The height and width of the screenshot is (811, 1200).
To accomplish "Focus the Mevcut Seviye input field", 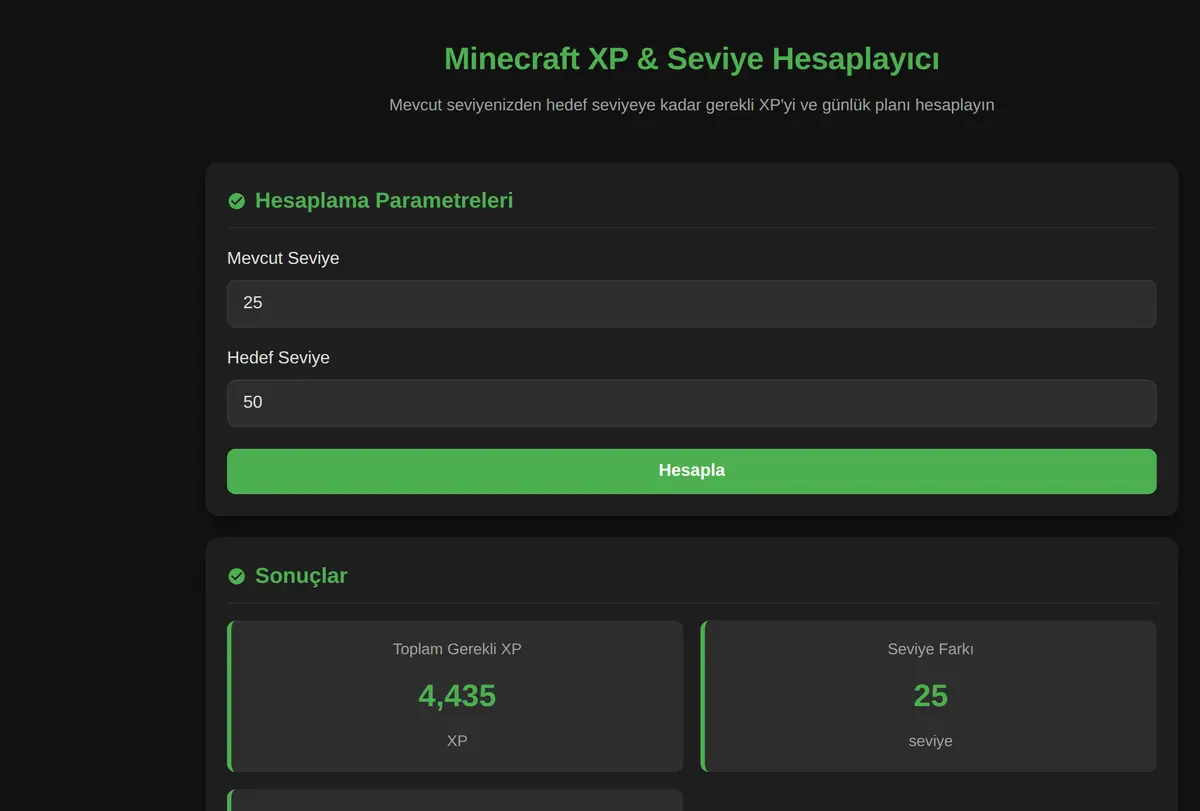I will coord(691,303).
